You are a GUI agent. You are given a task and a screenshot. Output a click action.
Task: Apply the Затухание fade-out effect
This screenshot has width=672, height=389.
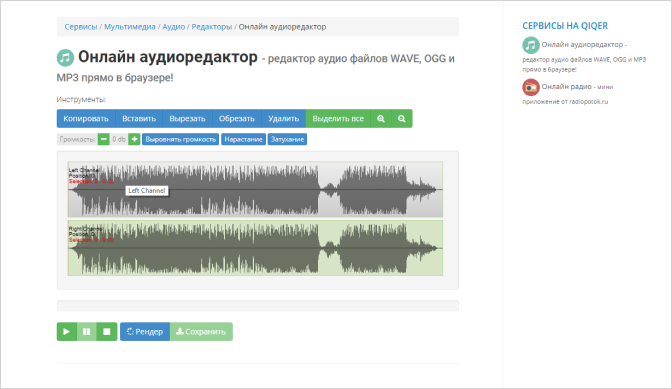[x=287, y=139]
